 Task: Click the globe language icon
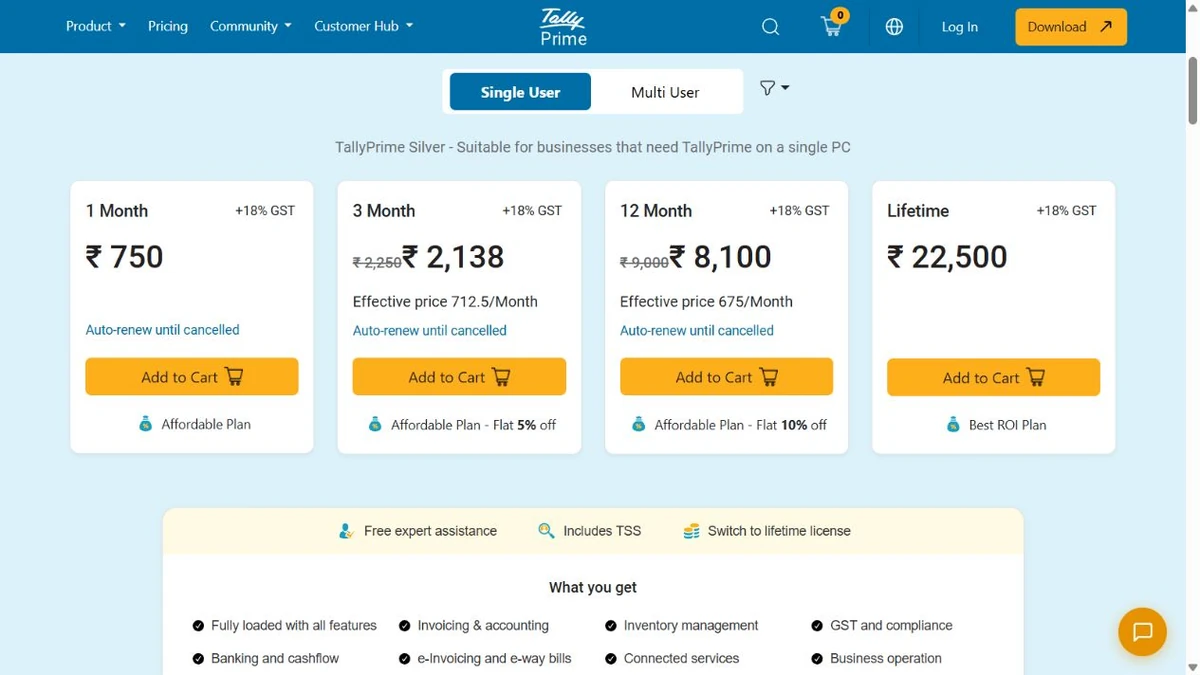coord(894,27)
